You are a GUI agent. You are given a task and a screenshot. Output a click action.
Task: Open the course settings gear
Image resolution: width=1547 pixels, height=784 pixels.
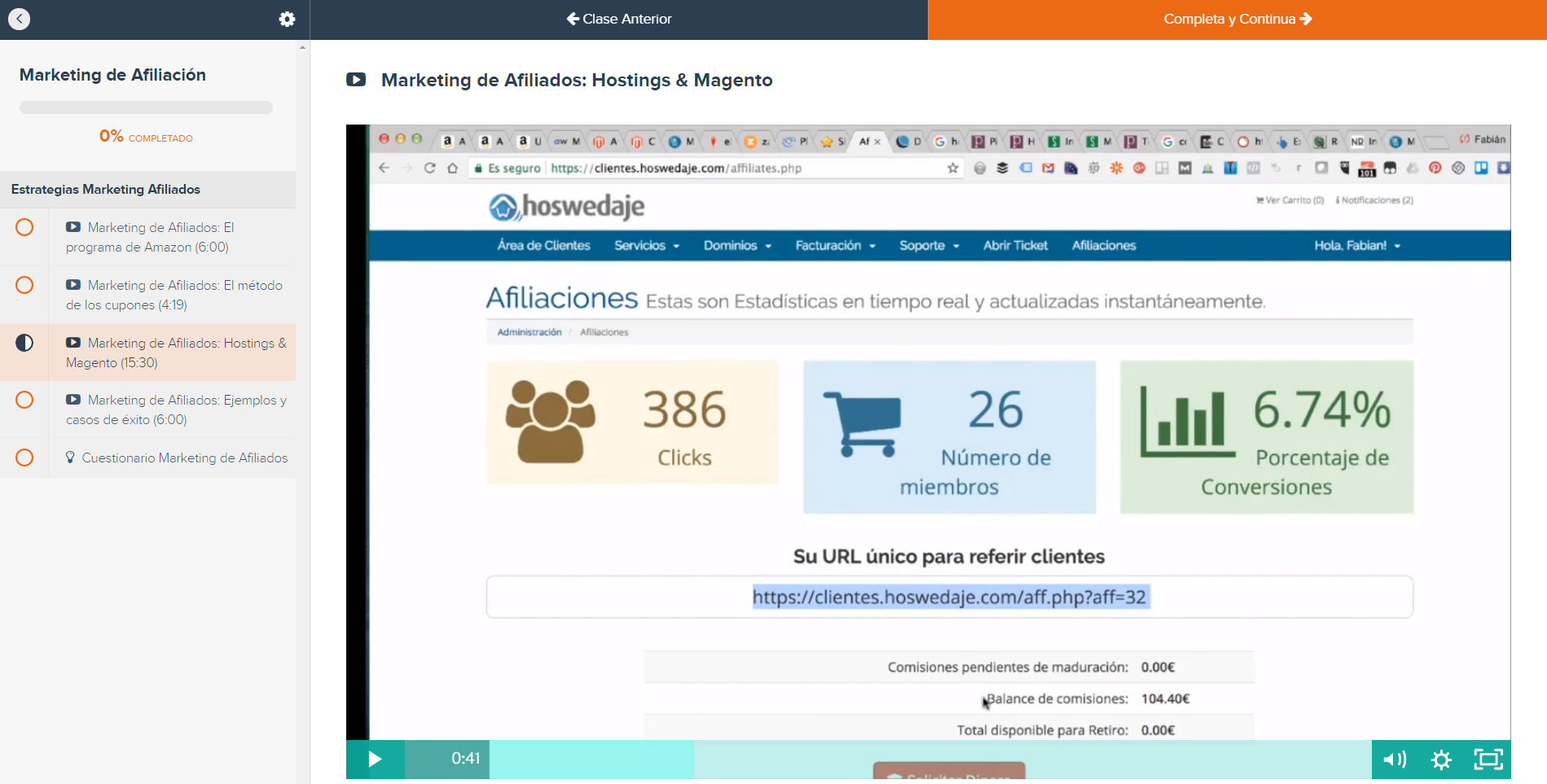coord(287,19)
